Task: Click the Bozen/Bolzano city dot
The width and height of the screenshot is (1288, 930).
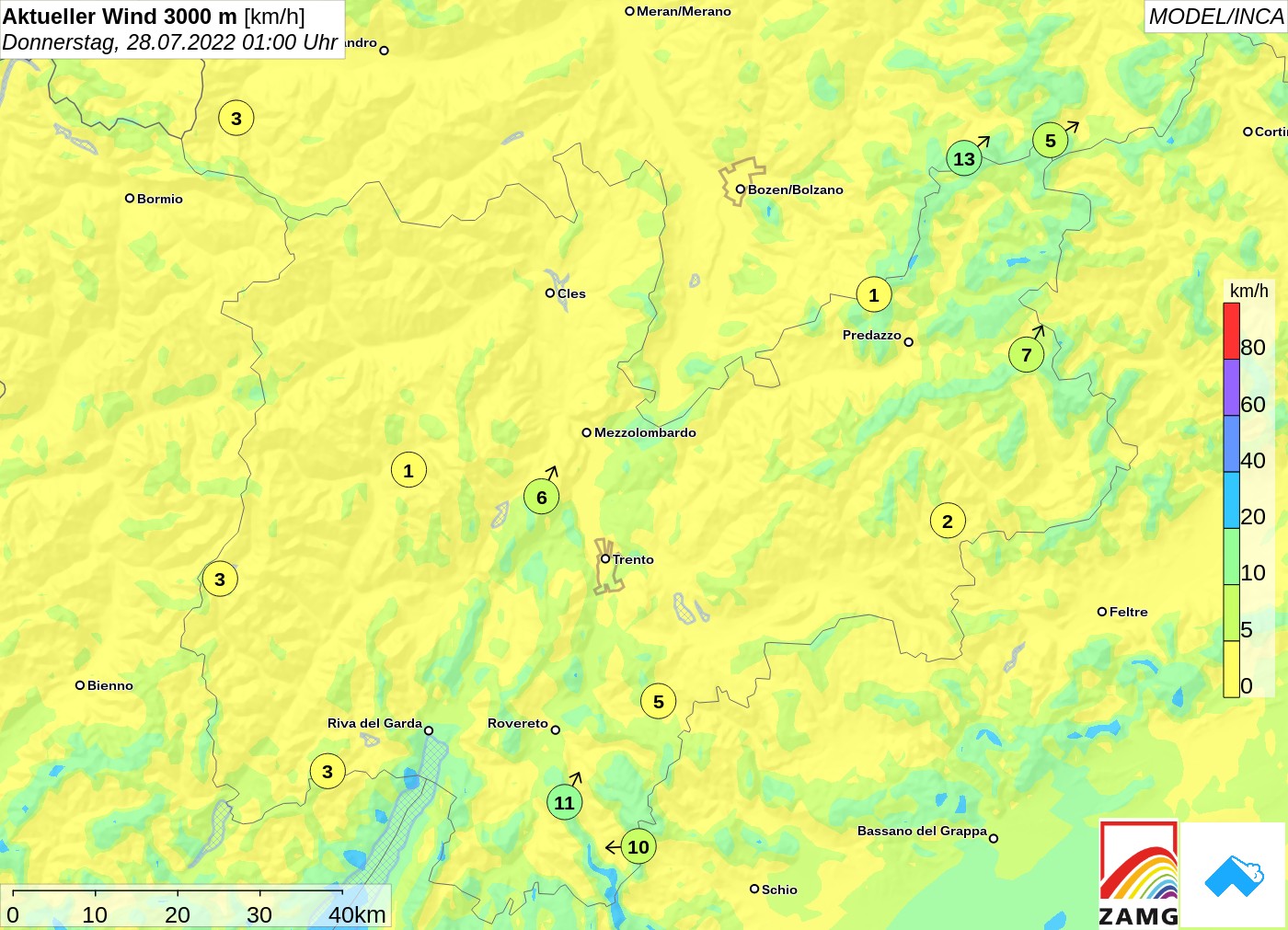Action: coord(740,189)
